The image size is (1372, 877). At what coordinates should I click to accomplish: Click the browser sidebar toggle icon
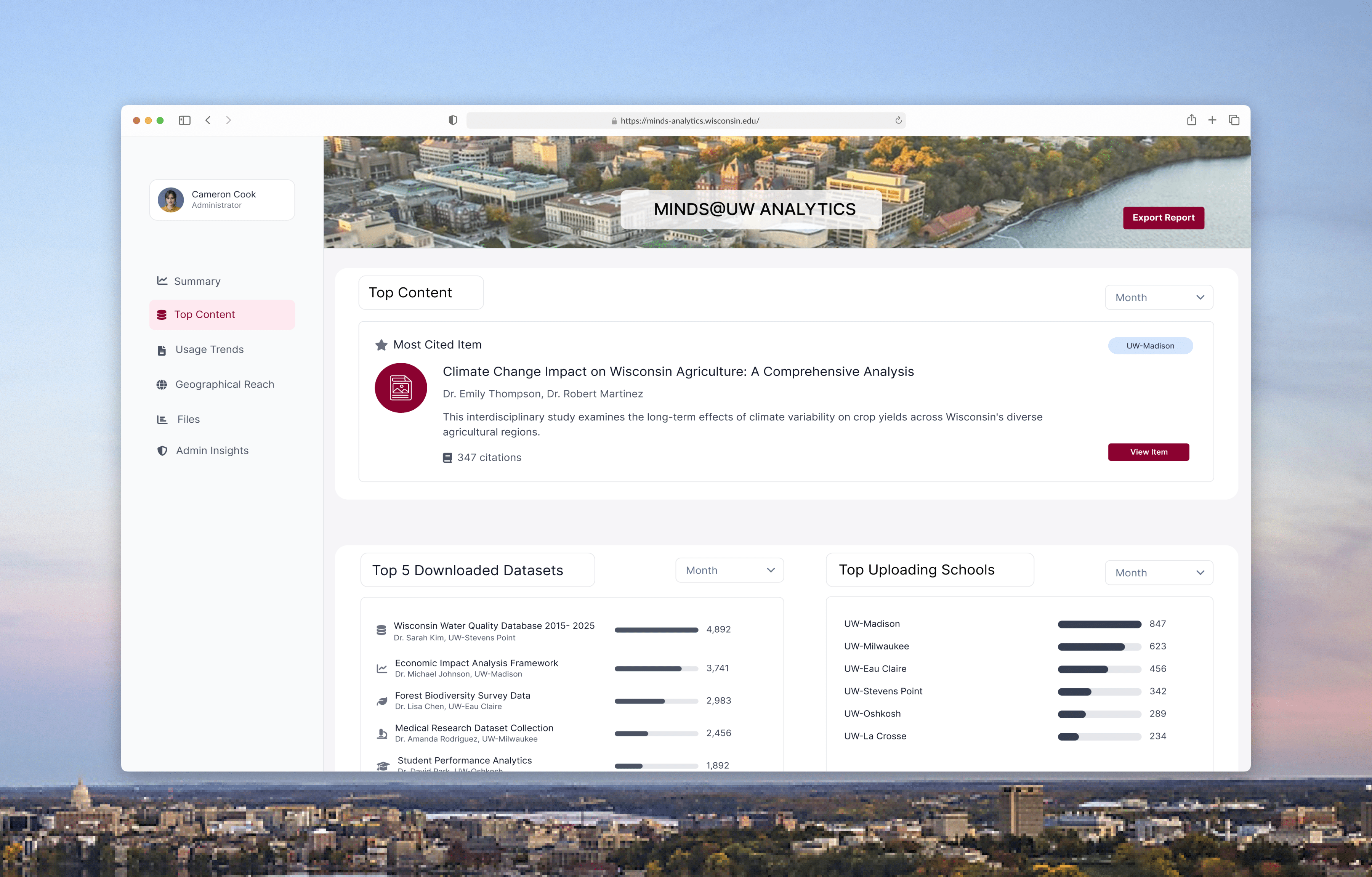(184, 120)
